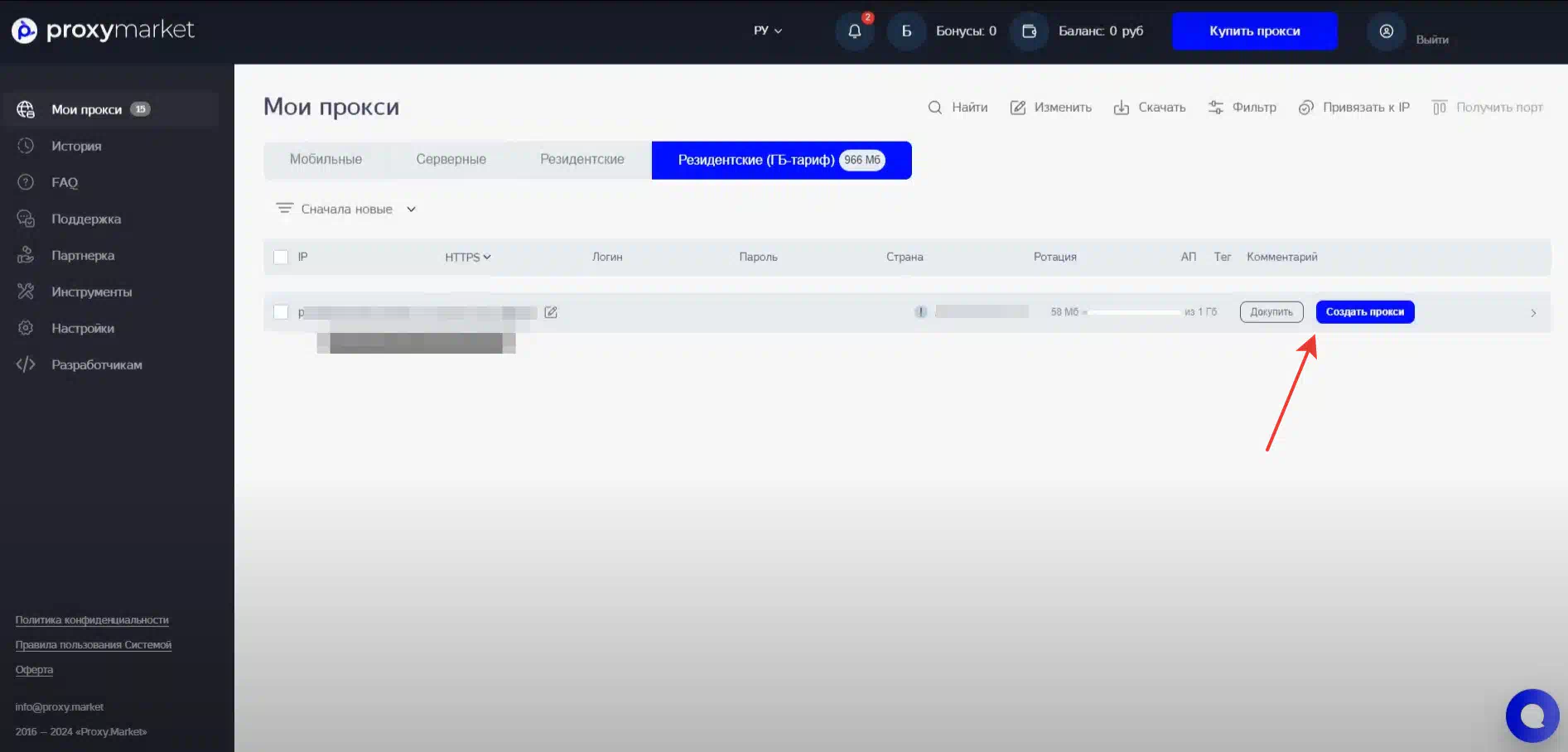The height and width of the screenshot is (752, 1568).
Task: Switch to the Резидентские tab
Action: (582, 159)
